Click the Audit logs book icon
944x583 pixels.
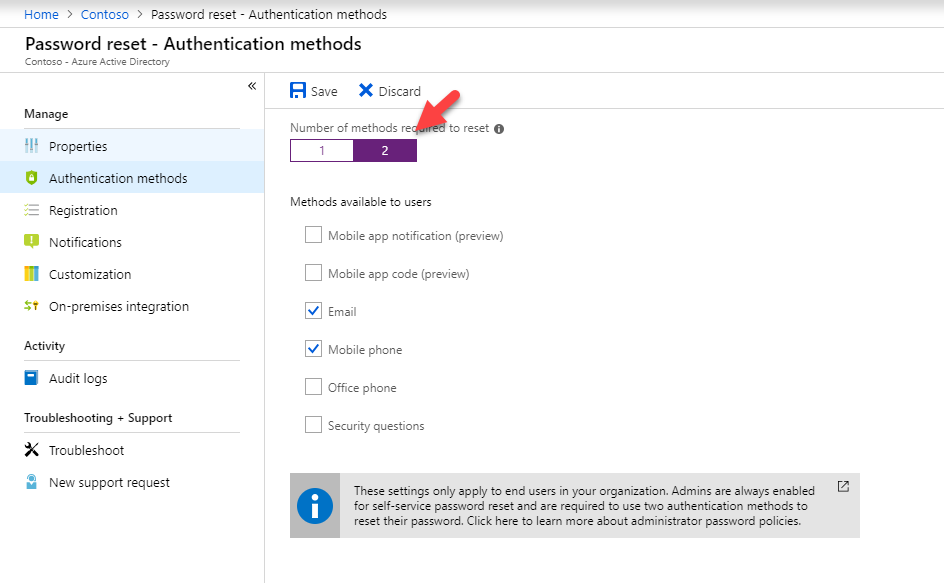[x=31, y=378]
